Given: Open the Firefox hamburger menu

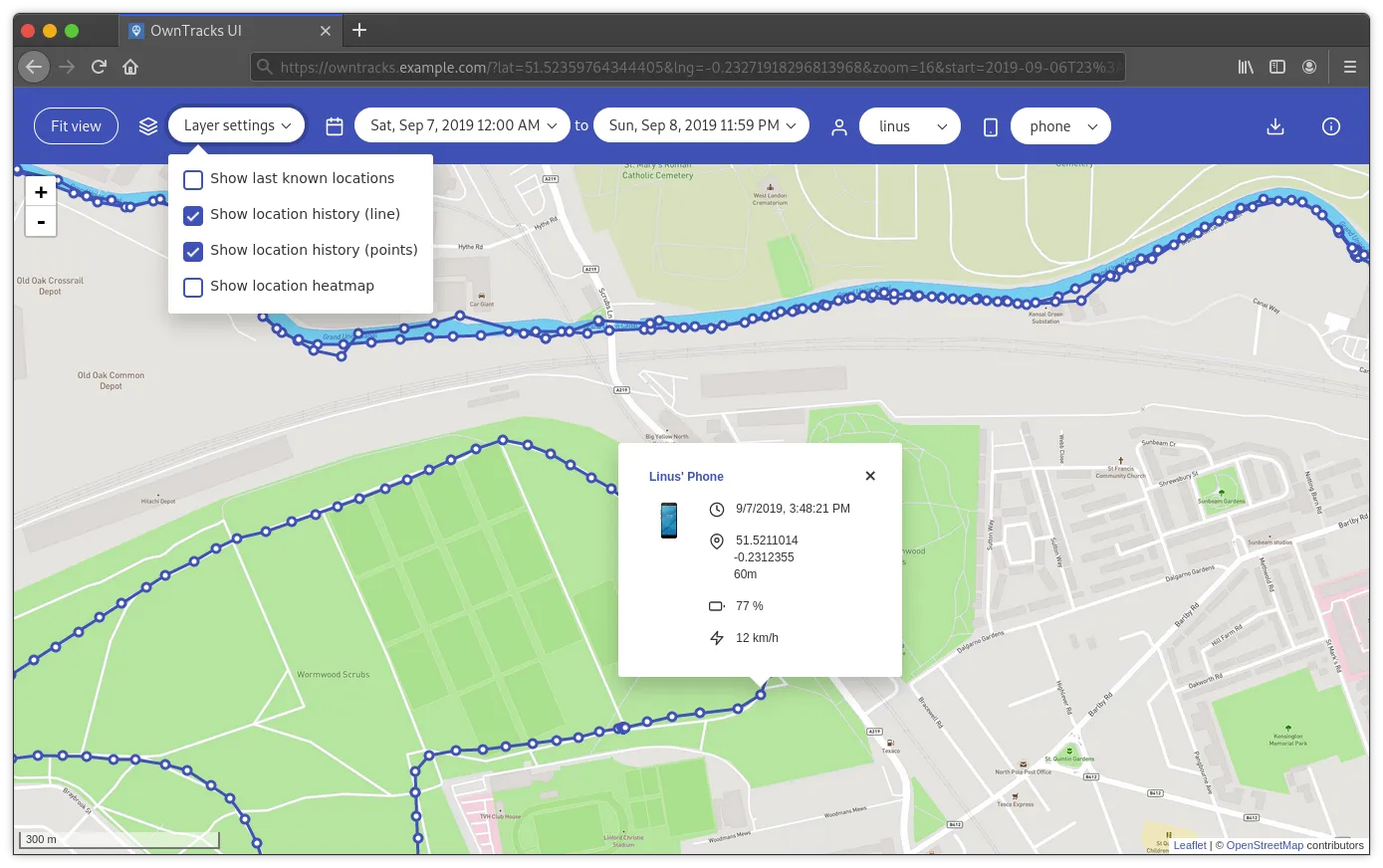Looking at the screenshot, I should pos(1350,67).
